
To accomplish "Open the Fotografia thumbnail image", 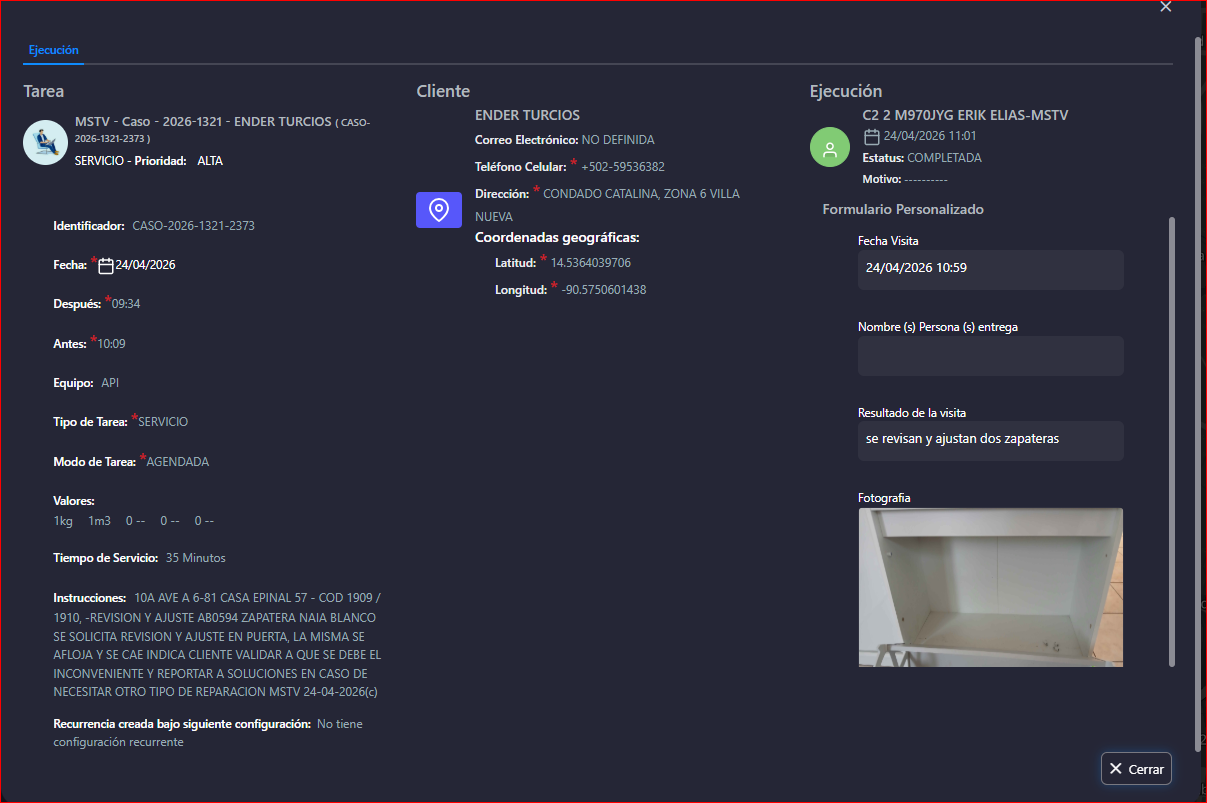I will point(990,587).
